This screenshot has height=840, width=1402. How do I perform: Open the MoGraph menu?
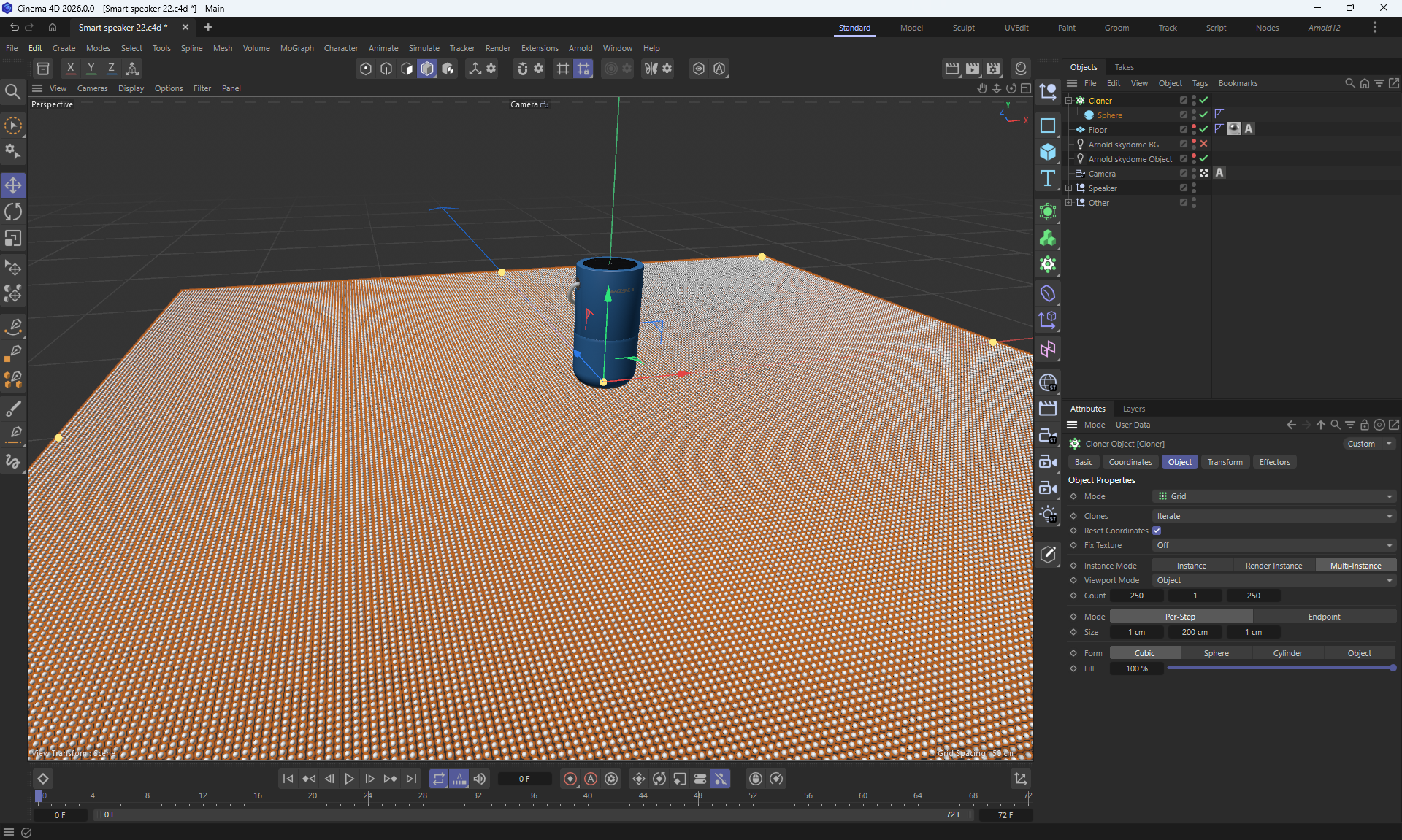point(296,48)
